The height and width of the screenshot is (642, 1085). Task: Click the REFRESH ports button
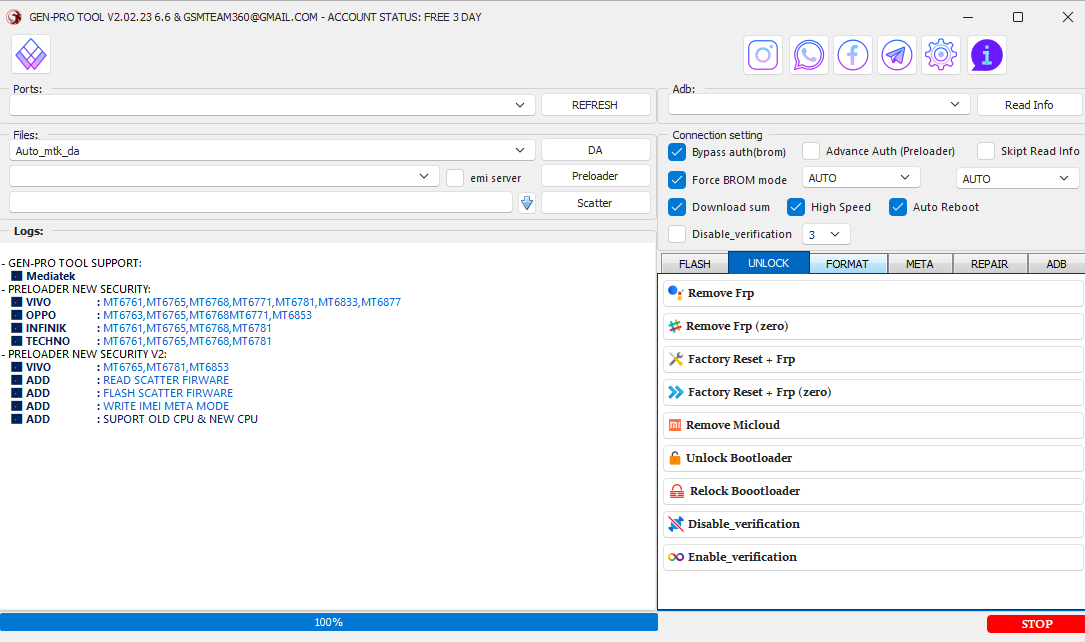[595, 105]
